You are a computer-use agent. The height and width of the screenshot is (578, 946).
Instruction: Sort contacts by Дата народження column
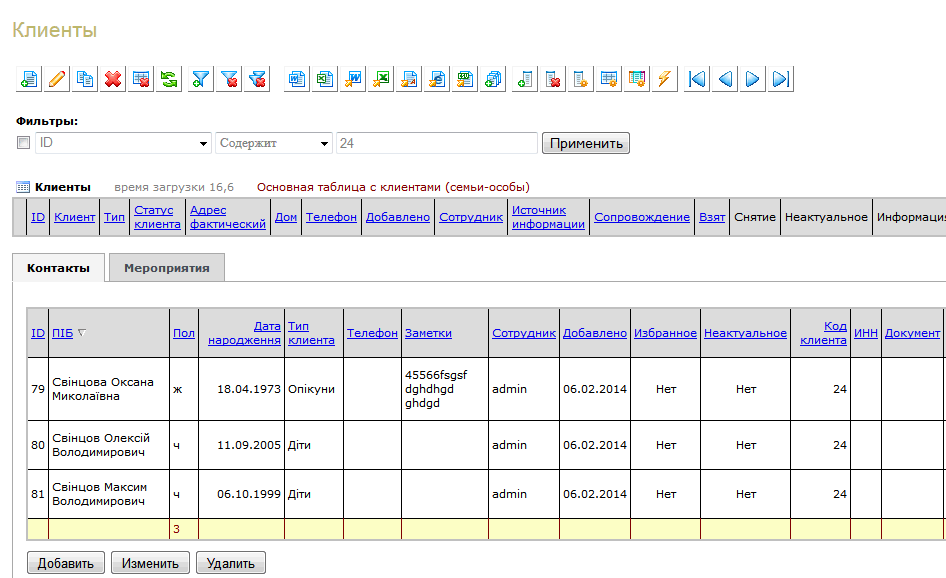click(x=244, y=333)
